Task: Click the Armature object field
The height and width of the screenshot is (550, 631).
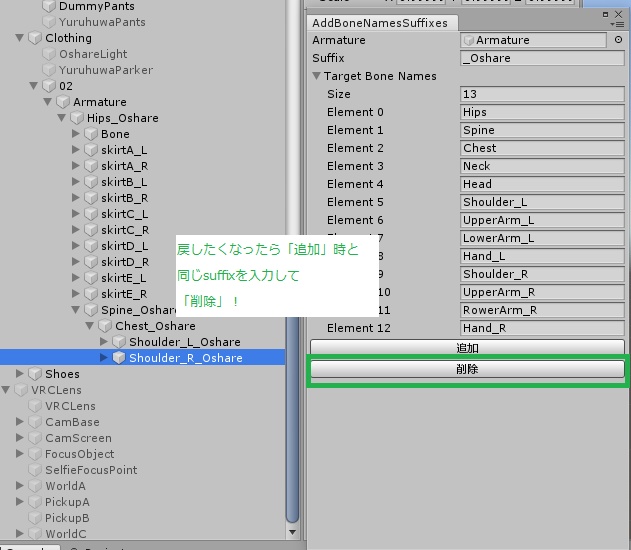Action: (533, 40)
